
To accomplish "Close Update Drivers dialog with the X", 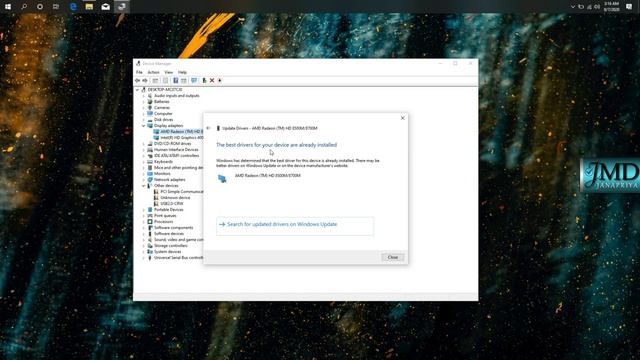I will click(402, 118).
